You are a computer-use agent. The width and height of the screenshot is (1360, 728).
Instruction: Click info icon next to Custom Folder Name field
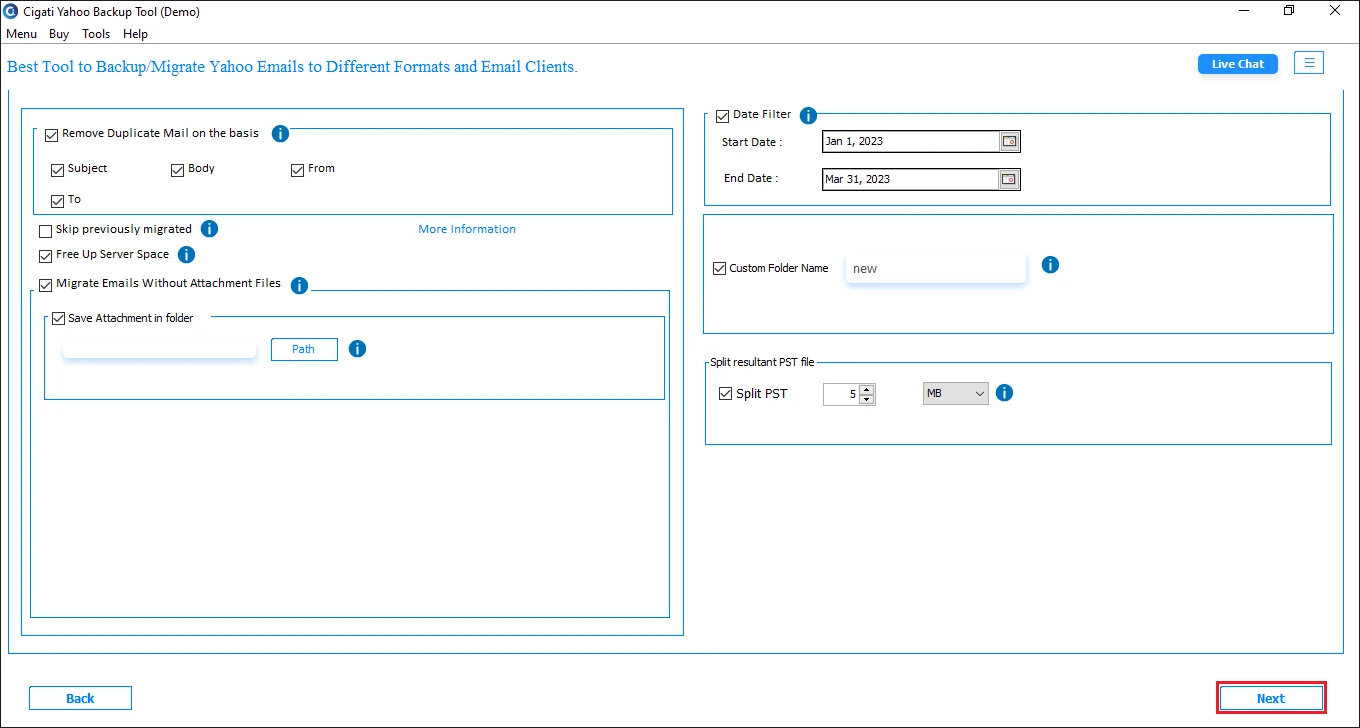coord(1050,265)
